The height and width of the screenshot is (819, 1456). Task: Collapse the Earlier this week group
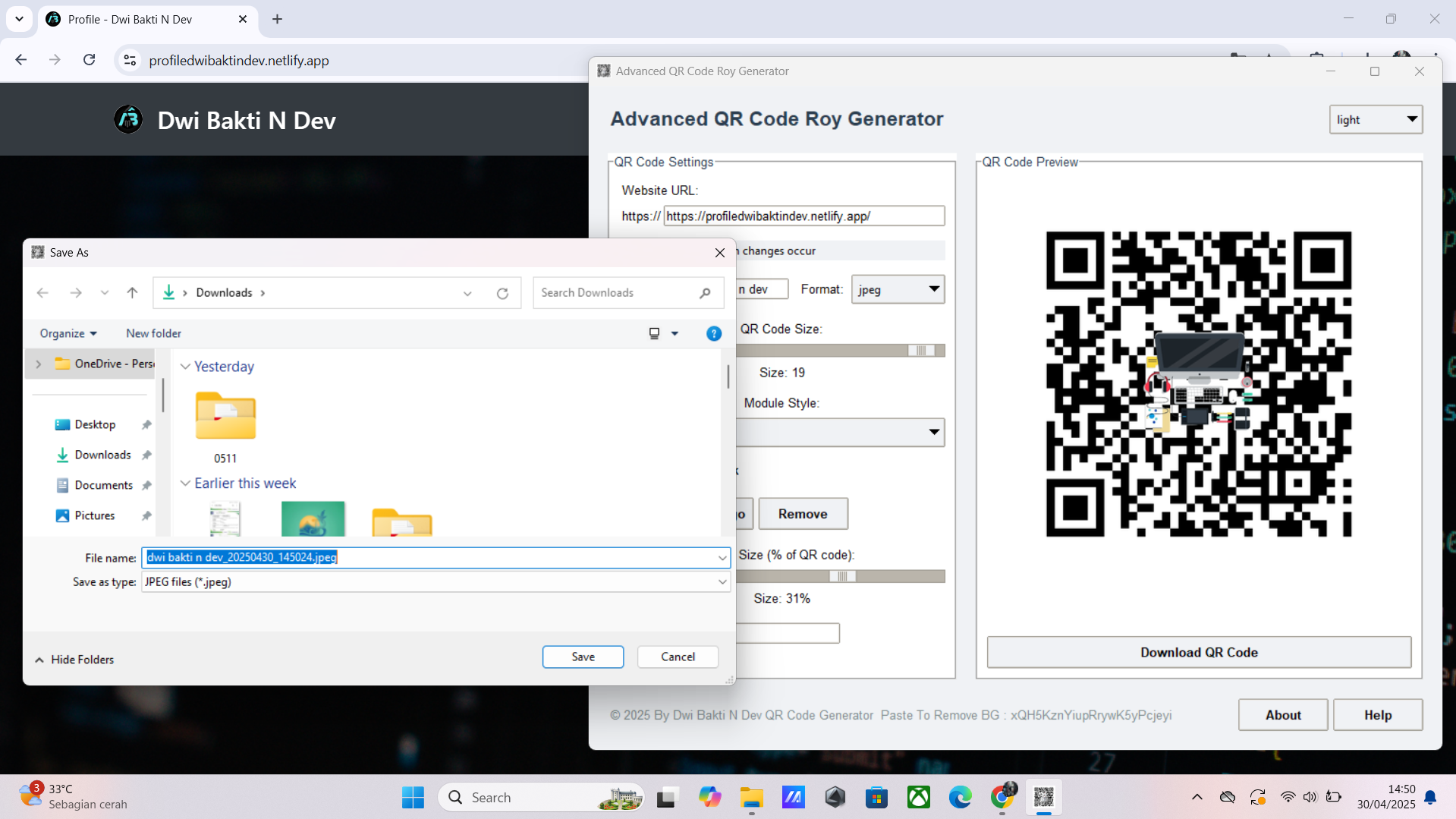tap(185, 484)
